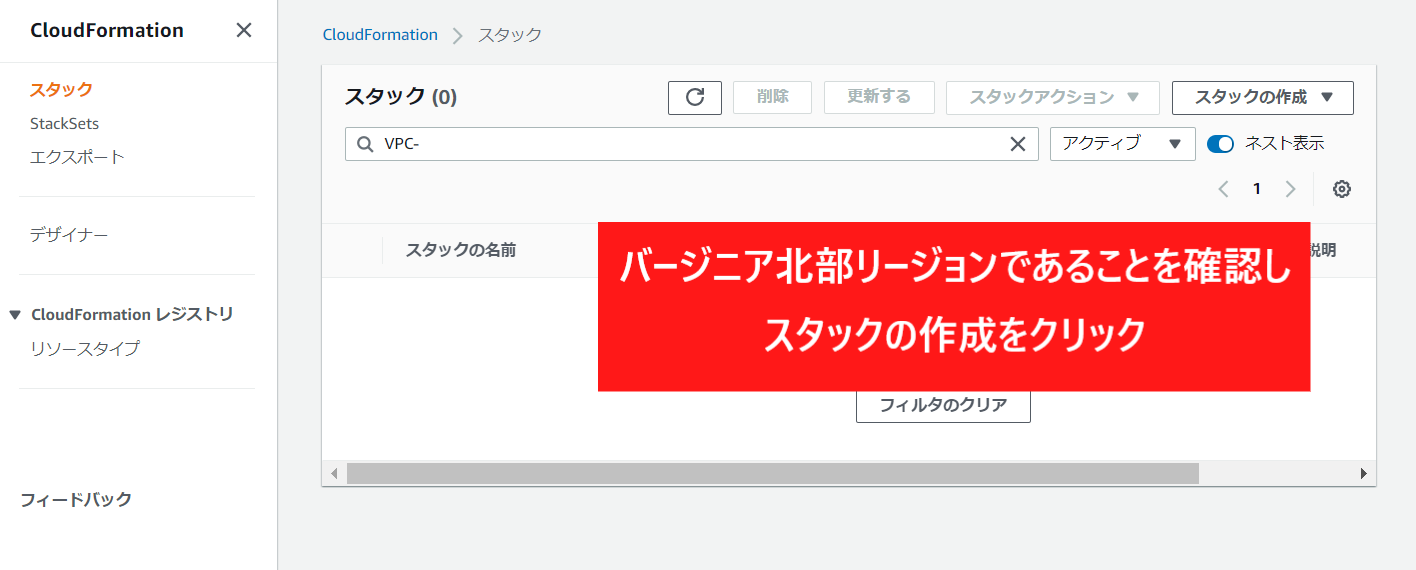This screenshot has width=1416, height=570.
Task: Close the CloudFormation sidebar panel
Action: tap(244, 30)
